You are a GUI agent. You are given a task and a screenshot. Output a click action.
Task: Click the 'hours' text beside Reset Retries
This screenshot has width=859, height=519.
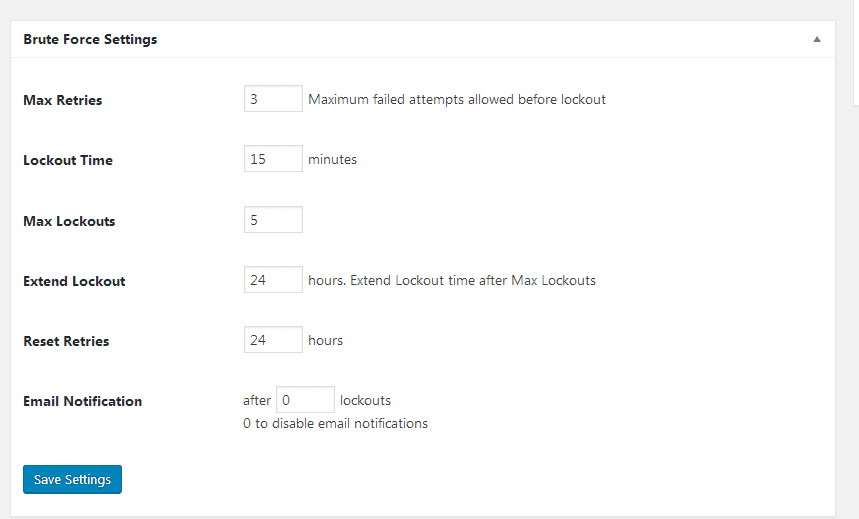tap(325, 340)
